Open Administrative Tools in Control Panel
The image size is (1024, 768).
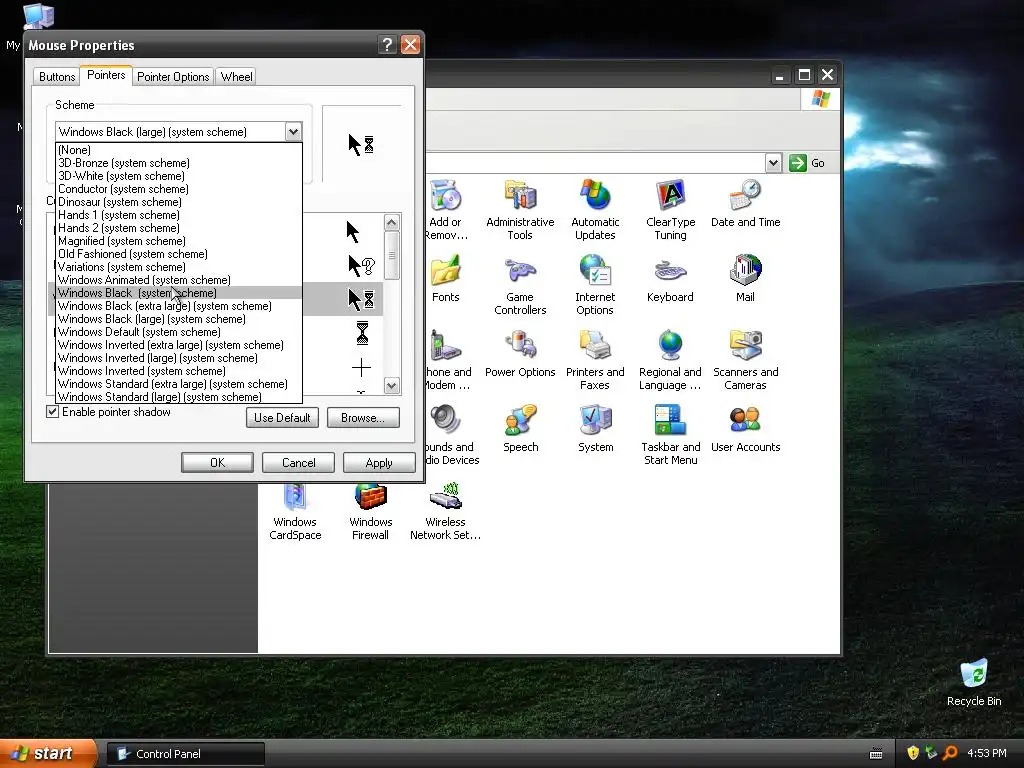pyautogui.click(x=520, y=209)
